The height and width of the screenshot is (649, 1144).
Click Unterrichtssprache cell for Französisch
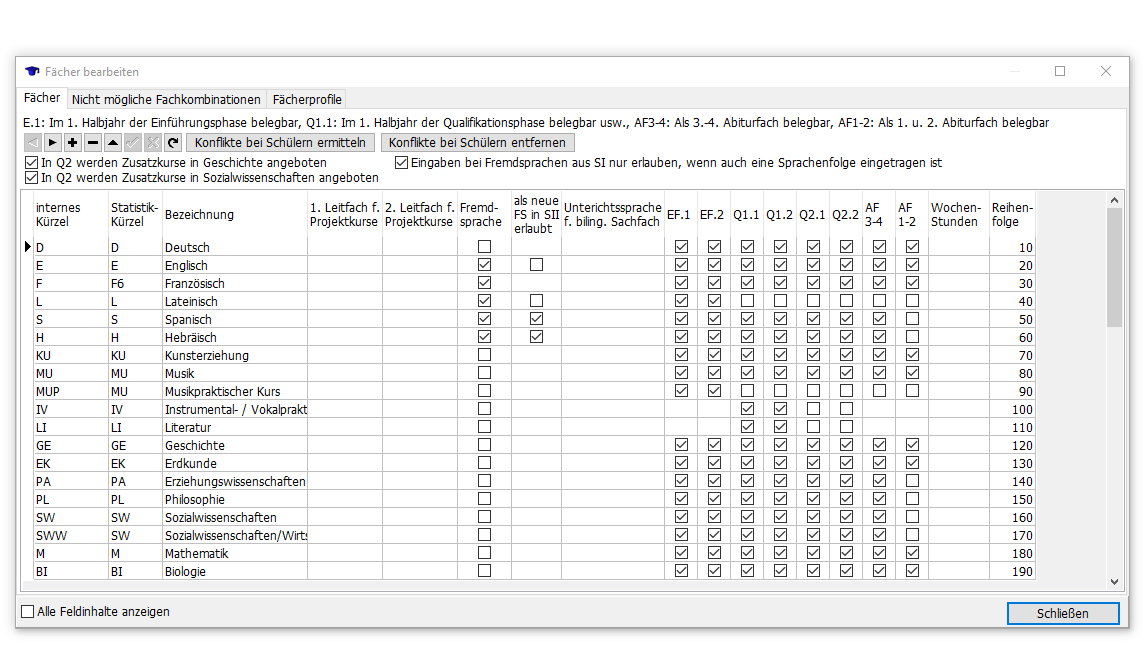pos(613,283)
